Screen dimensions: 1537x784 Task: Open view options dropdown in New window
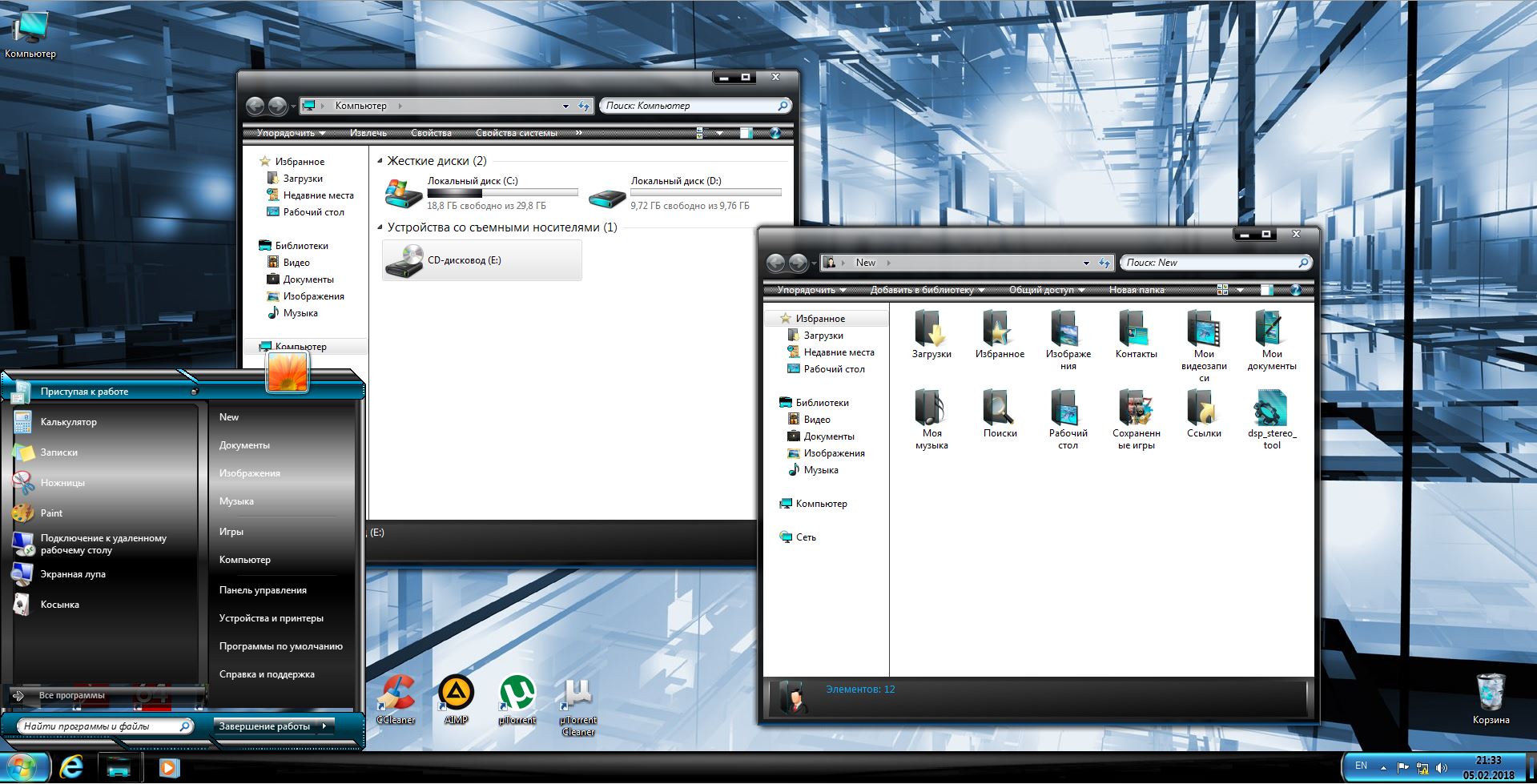[x=1241, y=290]
